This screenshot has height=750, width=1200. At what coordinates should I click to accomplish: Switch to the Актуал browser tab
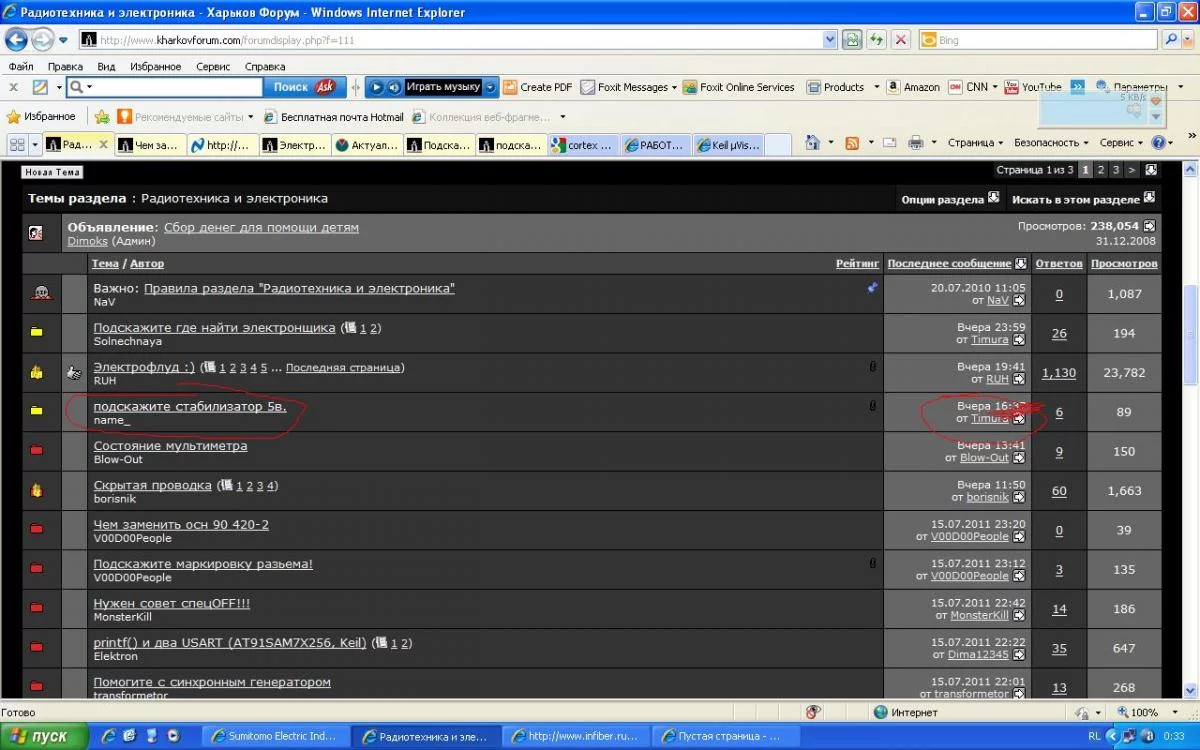pos(367,145)
